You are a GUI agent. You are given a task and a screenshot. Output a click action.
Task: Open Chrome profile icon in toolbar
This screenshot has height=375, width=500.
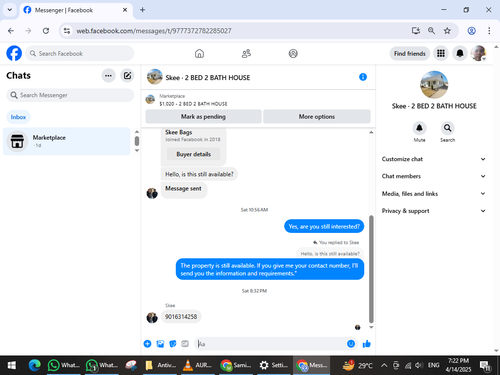coord(471,31)
